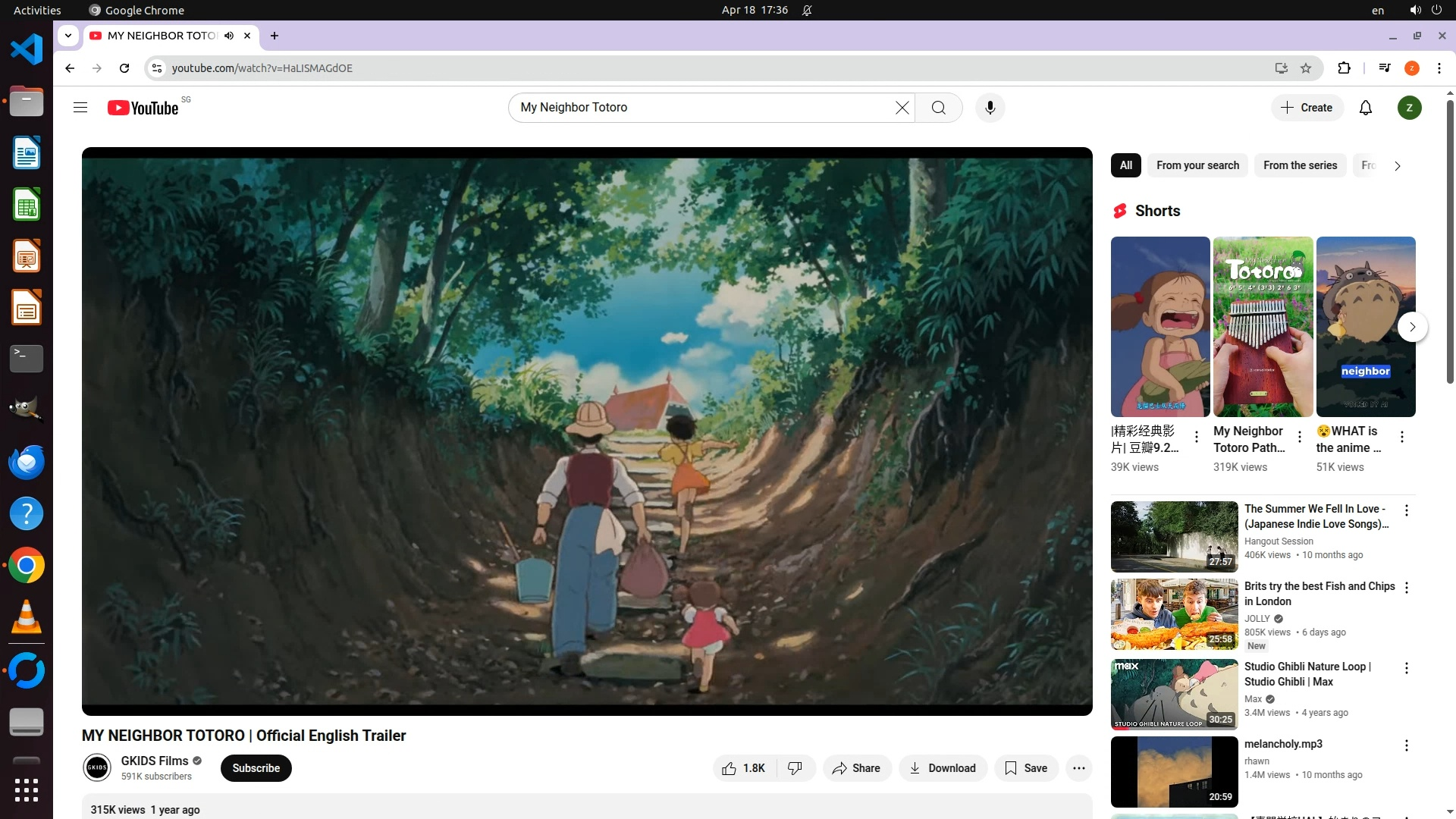Clear the search box text
This screenshot has width=1456, height=819.
pyautogui.click(x=902, y=108)
